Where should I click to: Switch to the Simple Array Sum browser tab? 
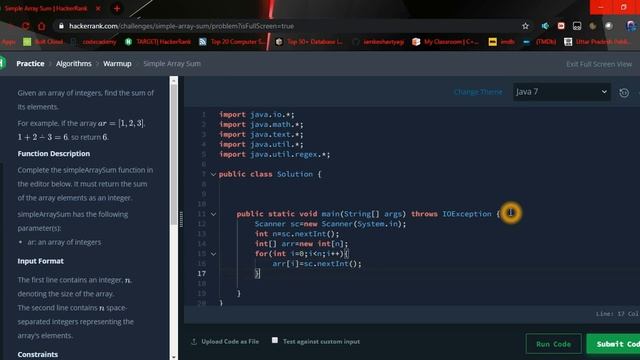pos(46,8)
